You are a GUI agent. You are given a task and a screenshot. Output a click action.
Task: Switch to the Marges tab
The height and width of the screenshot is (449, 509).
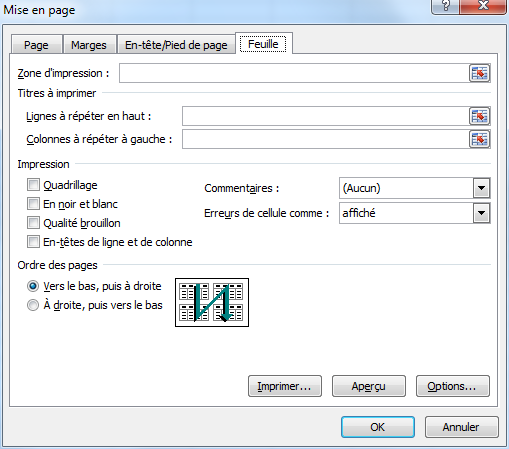click(x=89, y=45)
